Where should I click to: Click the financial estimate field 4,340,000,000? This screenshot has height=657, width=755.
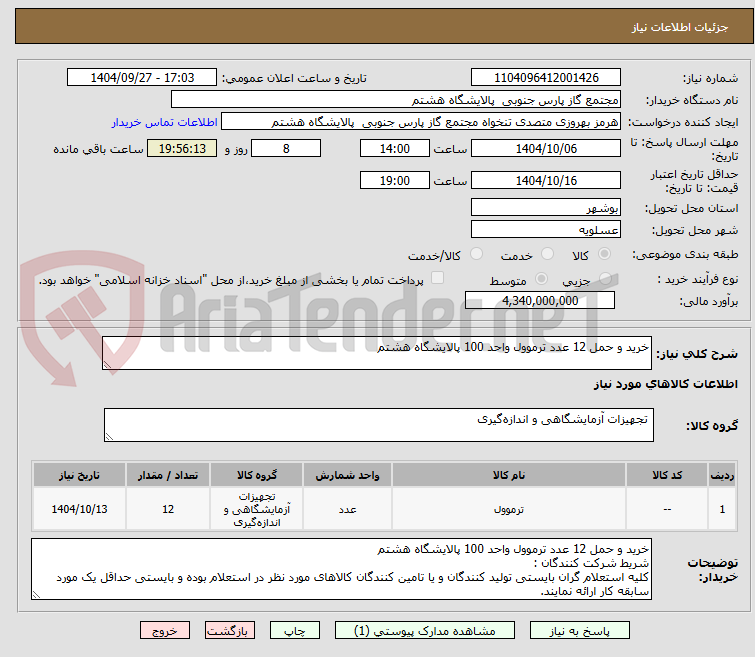540,300
